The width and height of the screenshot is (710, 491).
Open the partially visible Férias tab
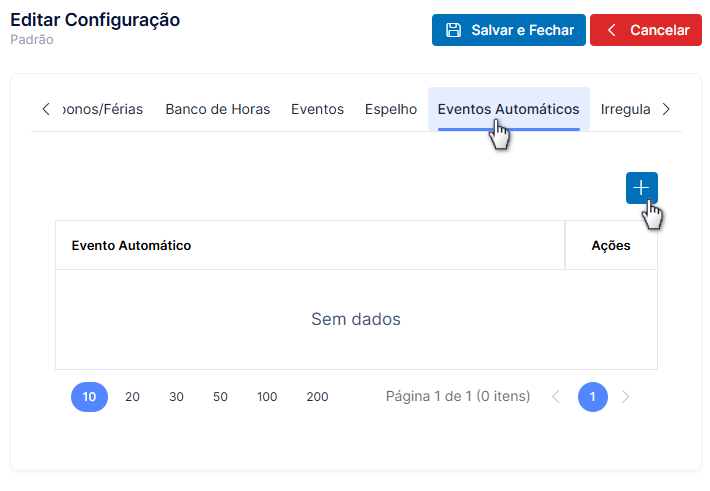point(103,109)
